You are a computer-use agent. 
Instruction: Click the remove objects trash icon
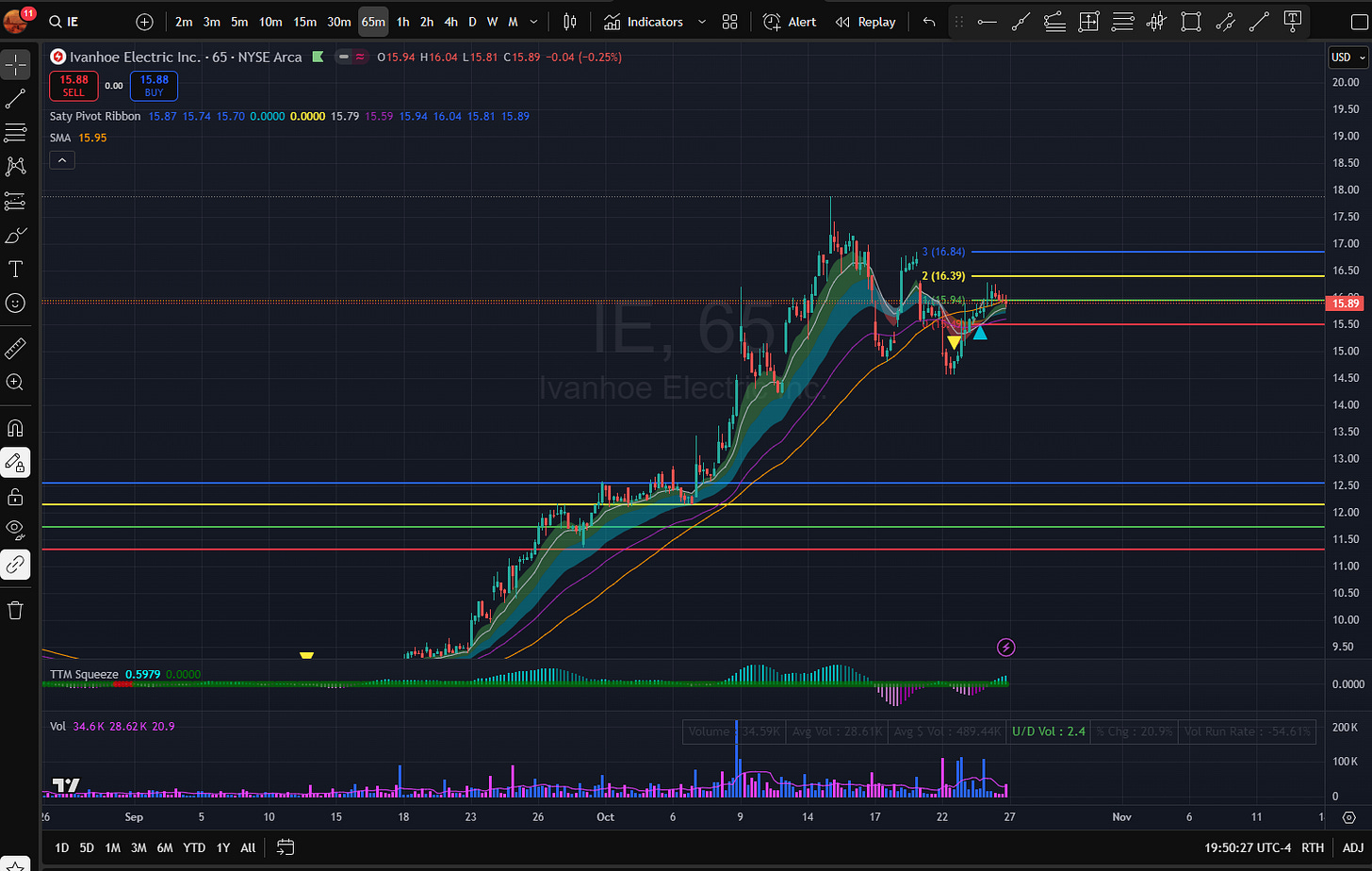pyautogui.click(x=15, y=611)
